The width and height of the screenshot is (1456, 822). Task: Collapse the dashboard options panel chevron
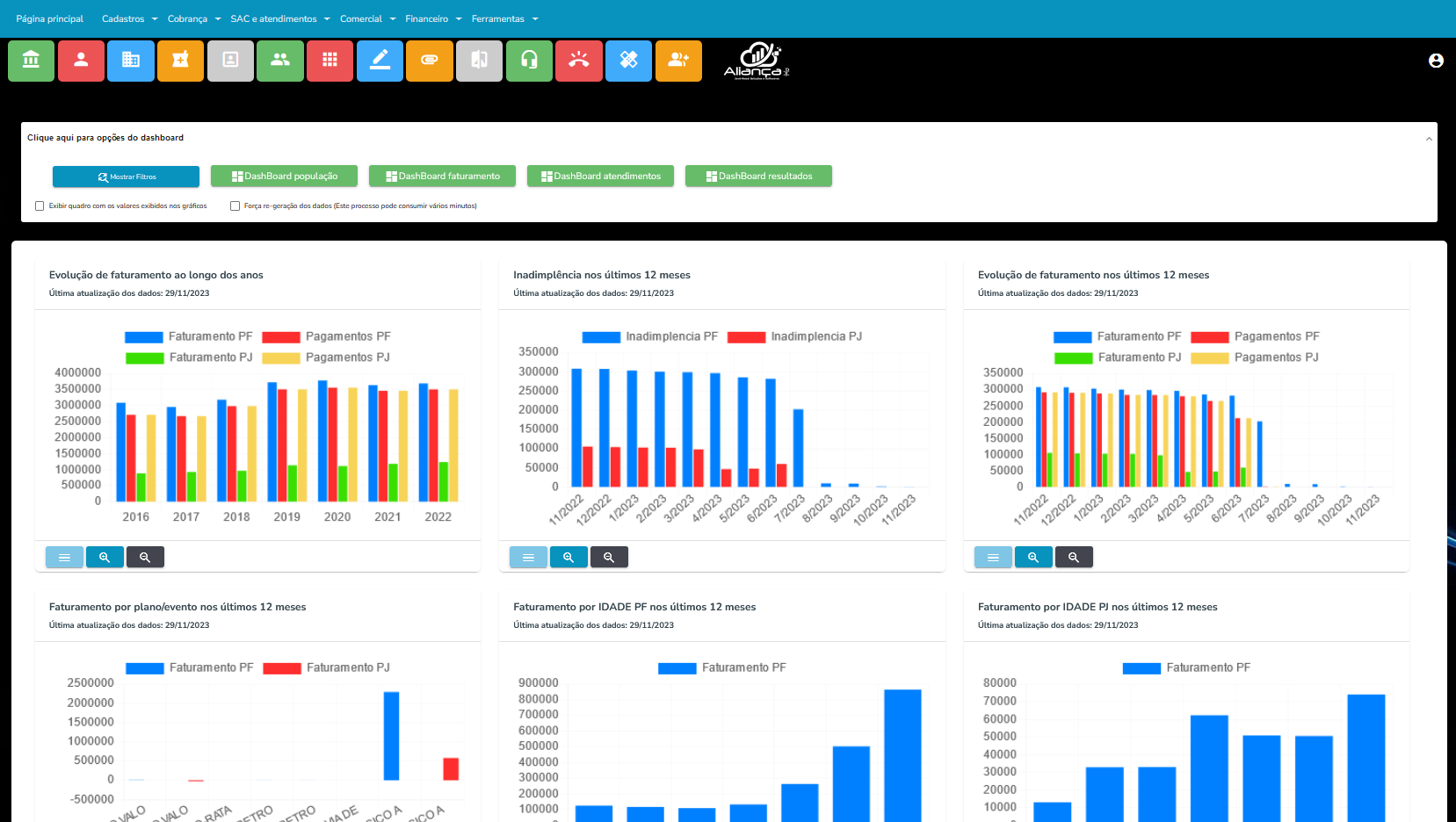(1429, 139)
